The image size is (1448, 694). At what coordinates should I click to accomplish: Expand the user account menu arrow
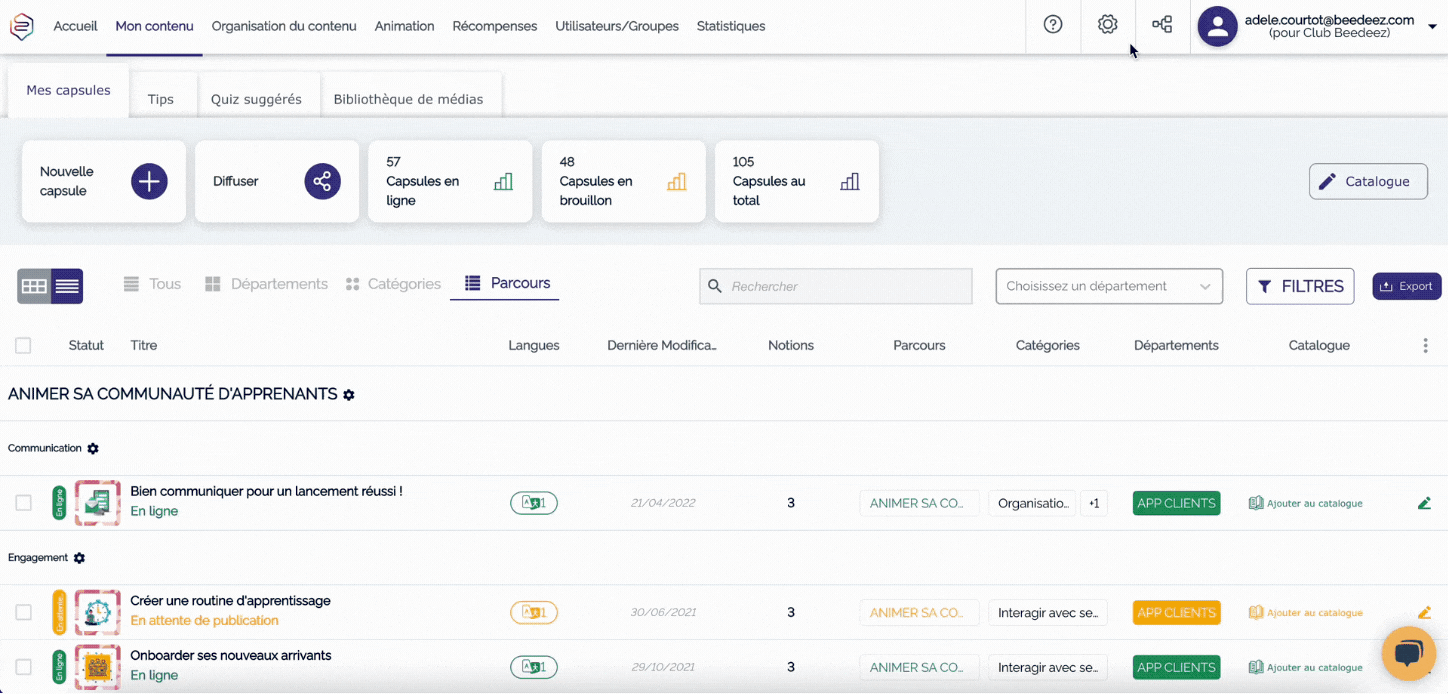tap(1432, 27)
